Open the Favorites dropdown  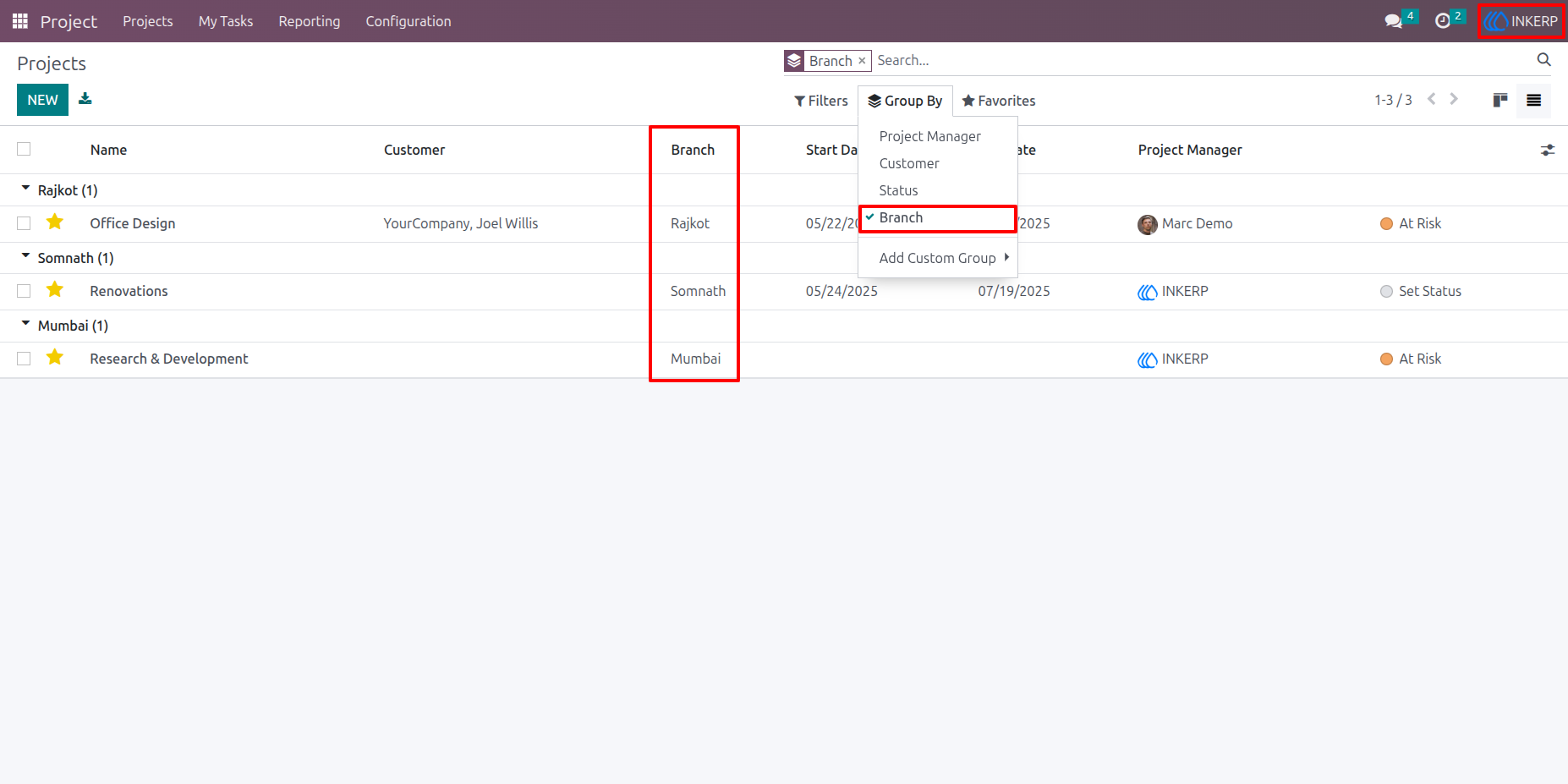[x=998, y=101]
